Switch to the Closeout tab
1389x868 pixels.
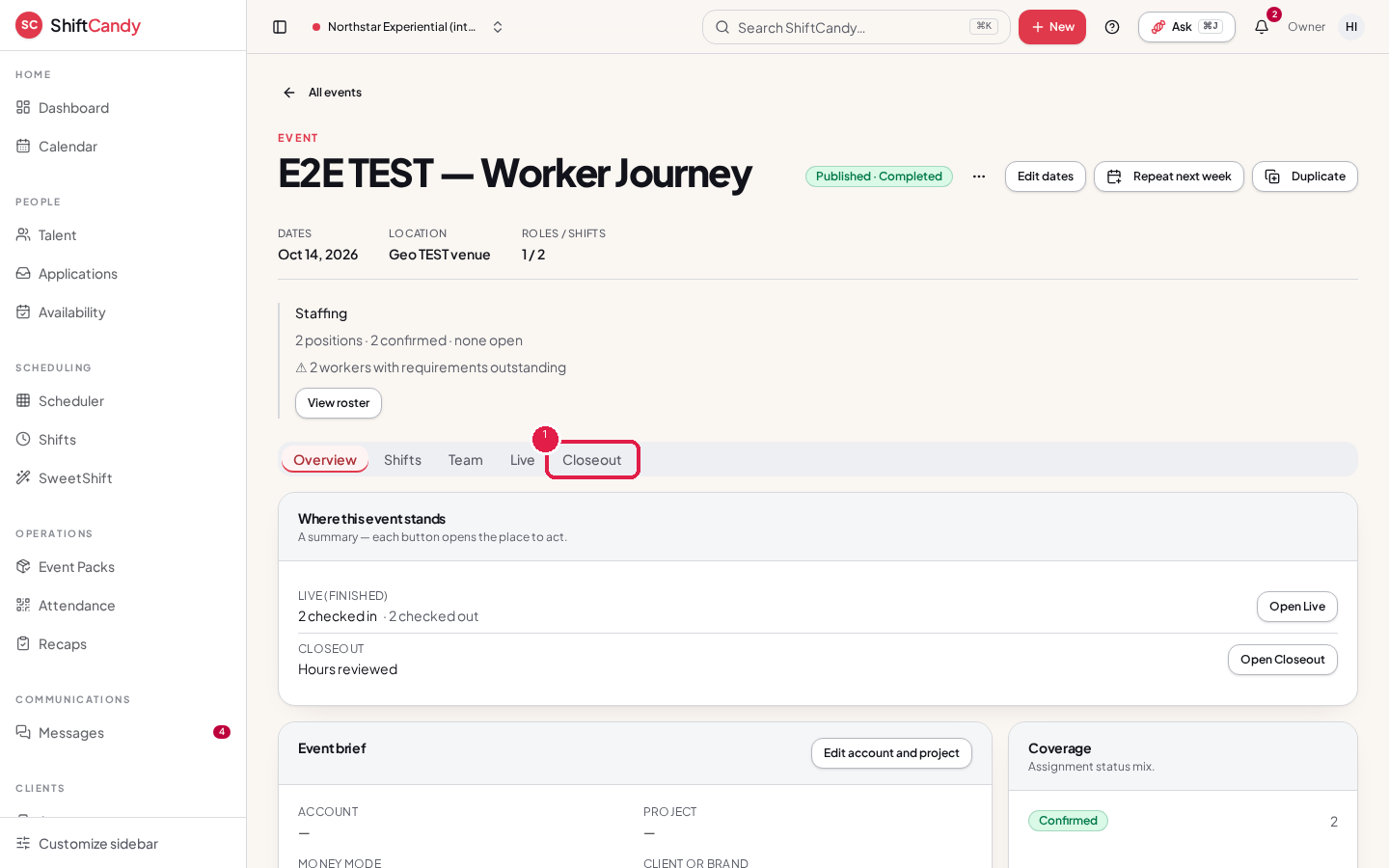tap(592, 460)
